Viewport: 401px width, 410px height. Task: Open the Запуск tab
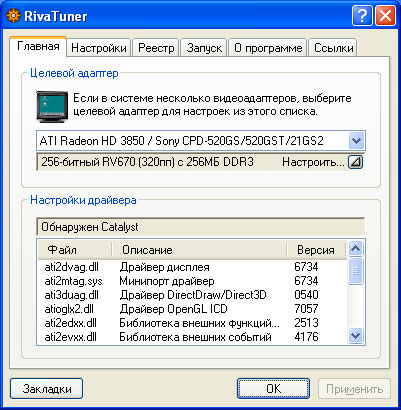point(204,48)
